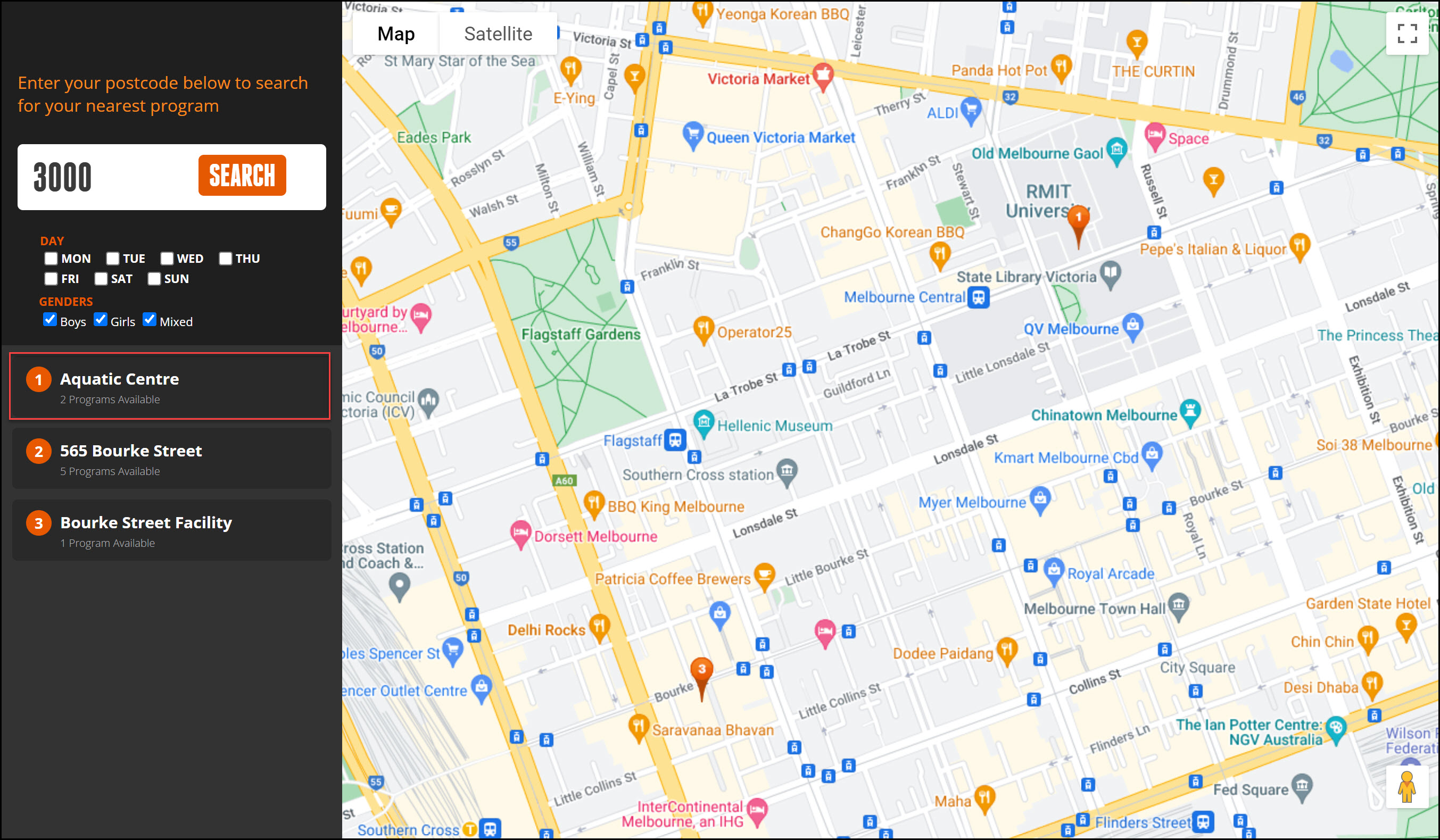Image resolution: width=1440 pixels, height=840 pixels.
Task: Click the Flagstaff station icon
Action: coord(675,440)
